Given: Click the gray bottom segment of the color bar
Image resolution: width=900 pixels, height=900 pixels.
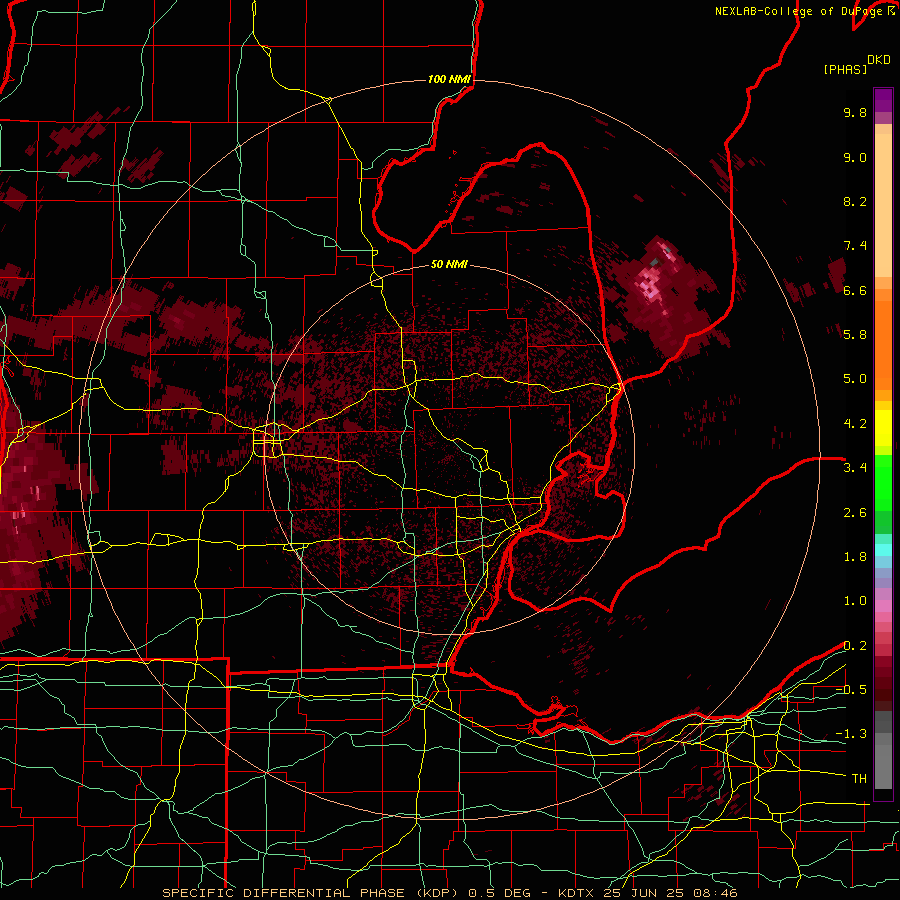Looking at the screenshot, I should pos(883,761).
